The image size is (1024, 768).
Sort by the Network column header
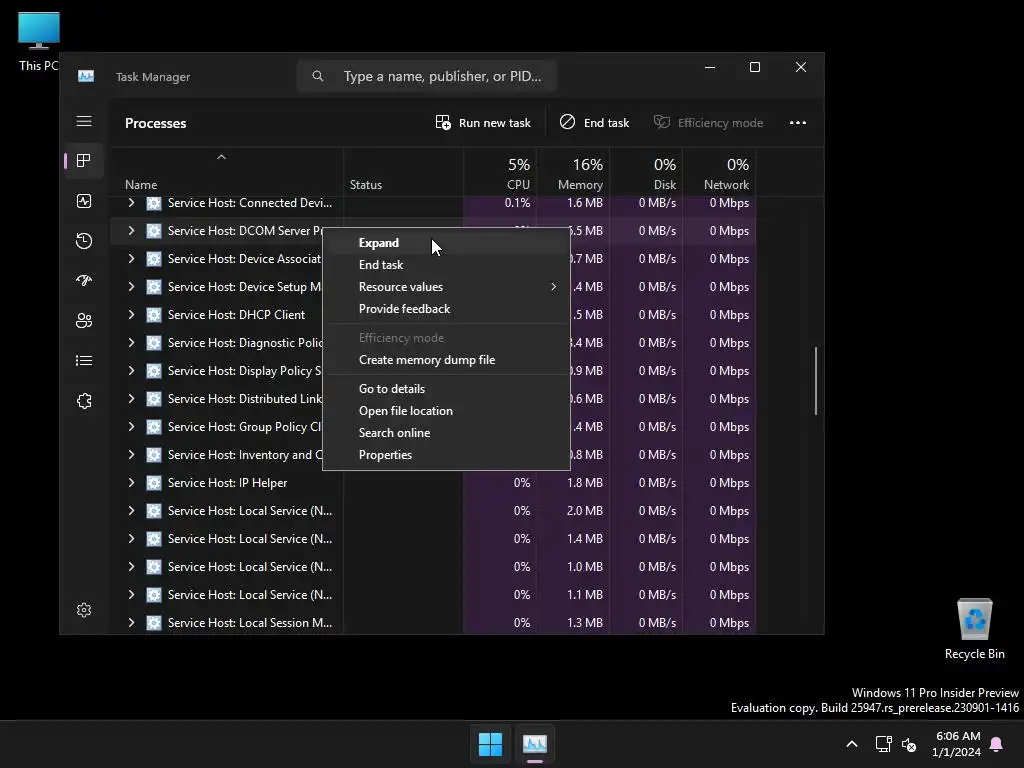[720, 172]
